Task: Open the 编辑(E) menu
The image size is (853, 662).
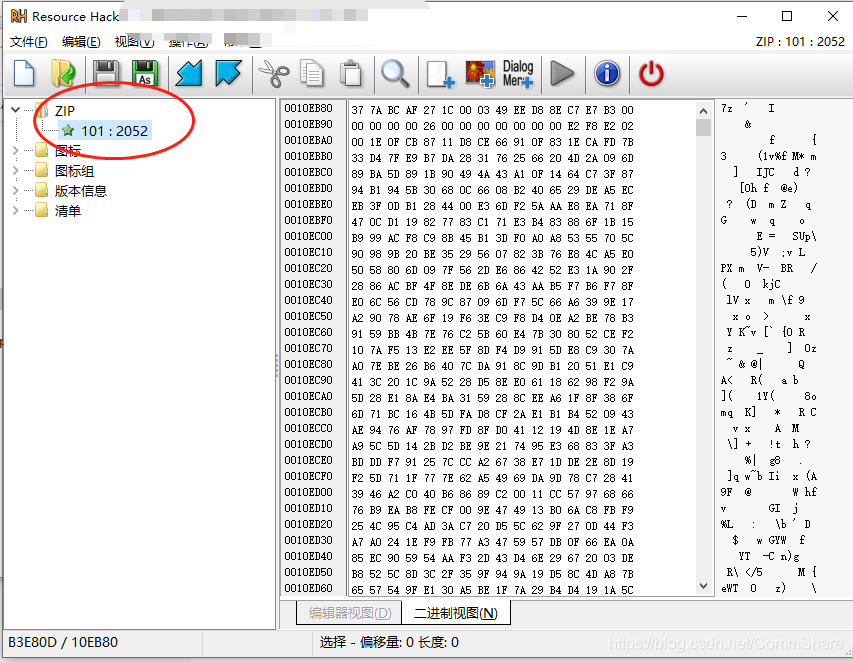Action: click(x=81, y=41)
